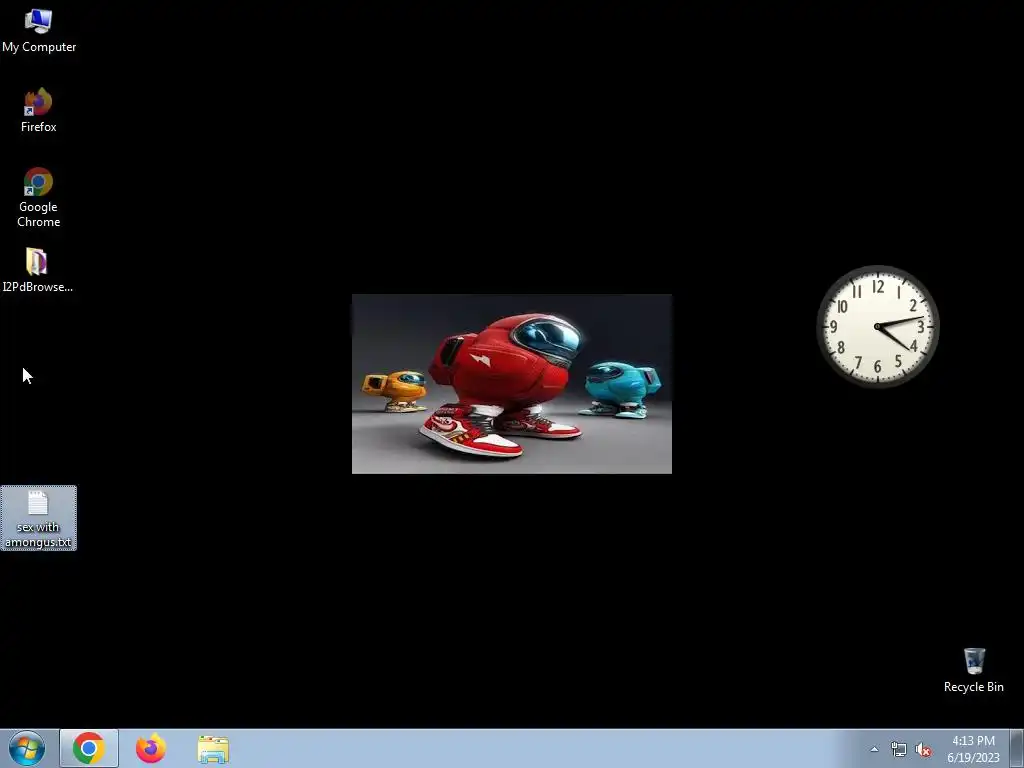Open the clock showing 4:13 PM
Screen dimensions: 1024x768
click(973, 749)
